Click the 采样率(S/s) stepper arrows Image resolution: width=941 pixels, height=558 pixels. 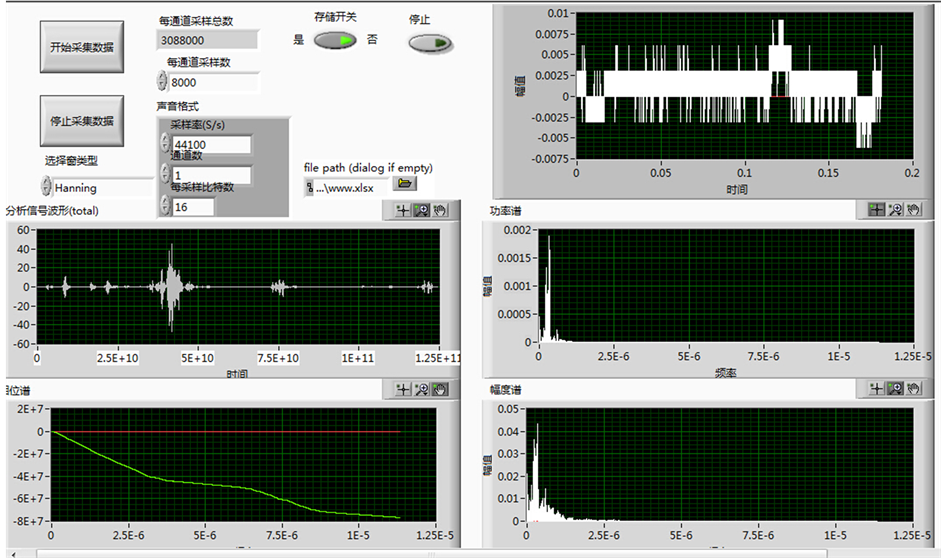[x=165, y=144]
